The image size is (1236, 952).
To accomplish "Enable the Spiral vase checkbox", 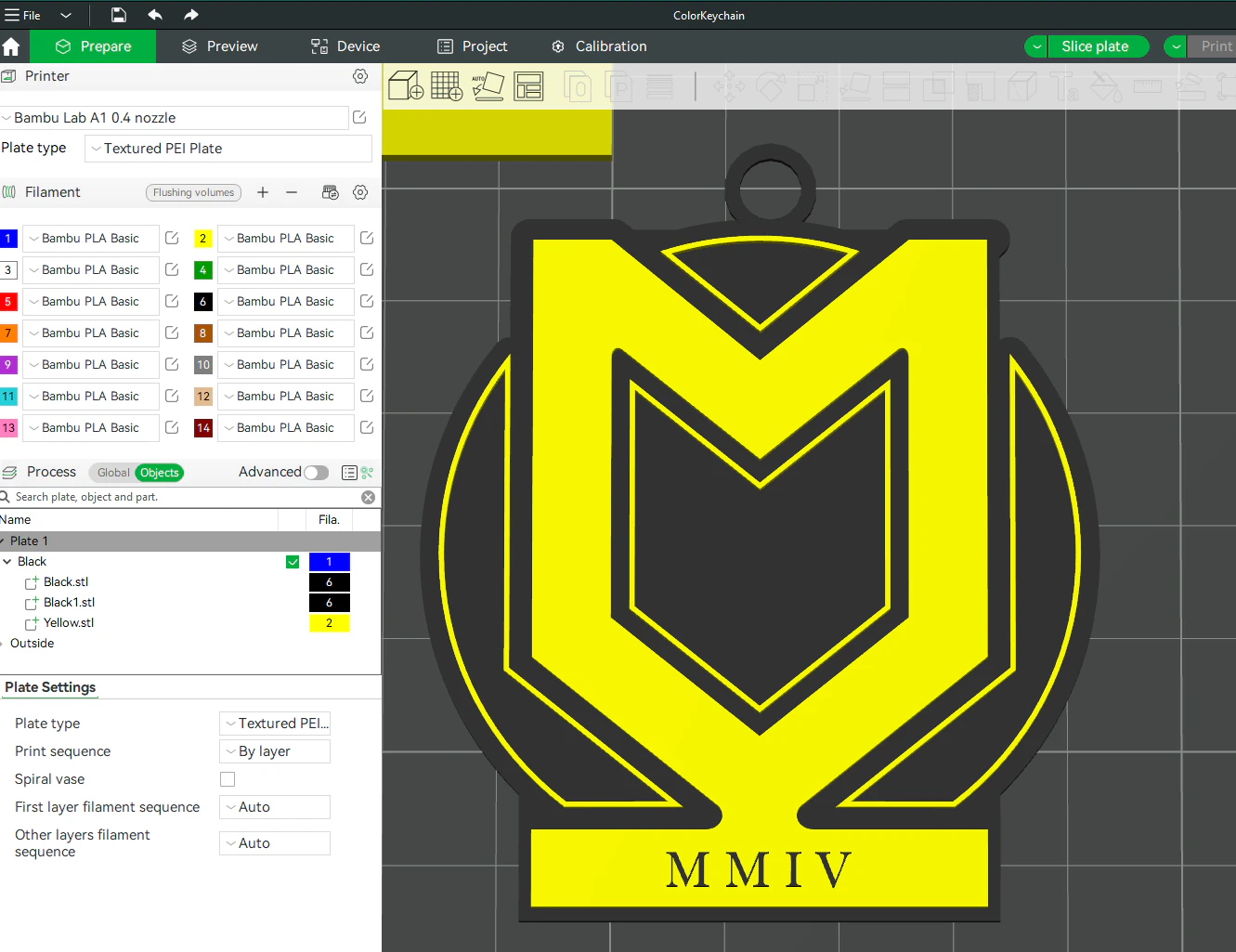I will [x=228, y=779].
